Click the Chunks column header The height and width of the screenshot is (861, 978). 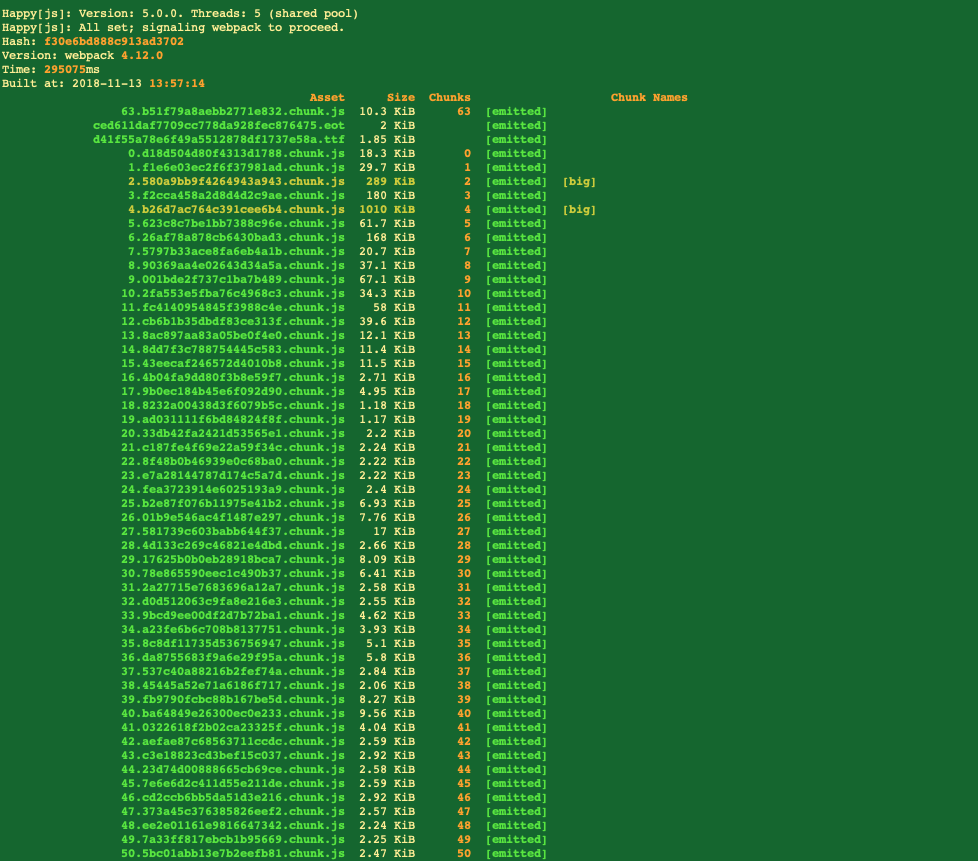pyautogui.click(x=449, y=98)
